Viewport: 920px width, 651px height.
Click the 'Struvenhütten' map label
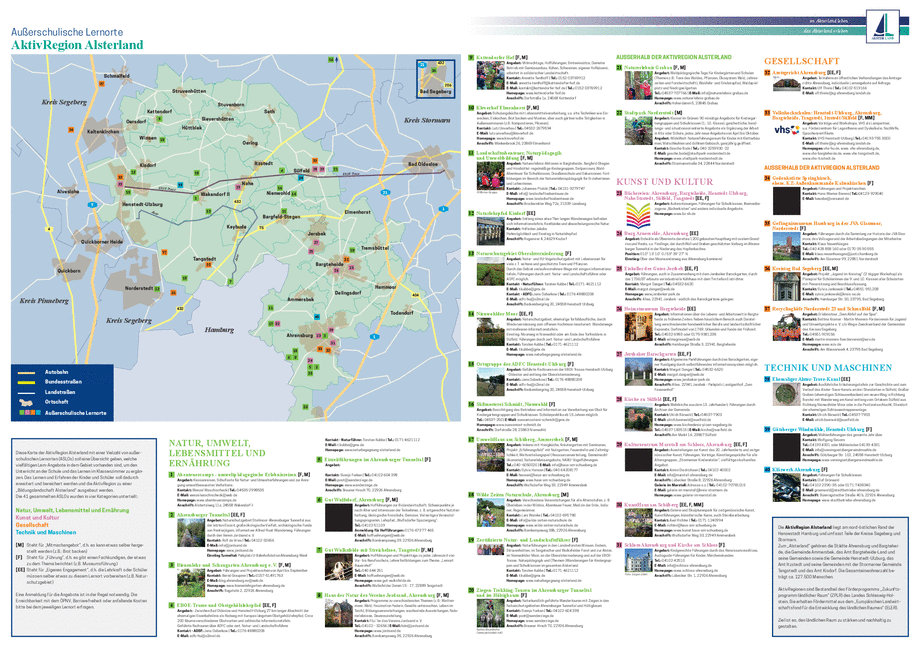189,91
